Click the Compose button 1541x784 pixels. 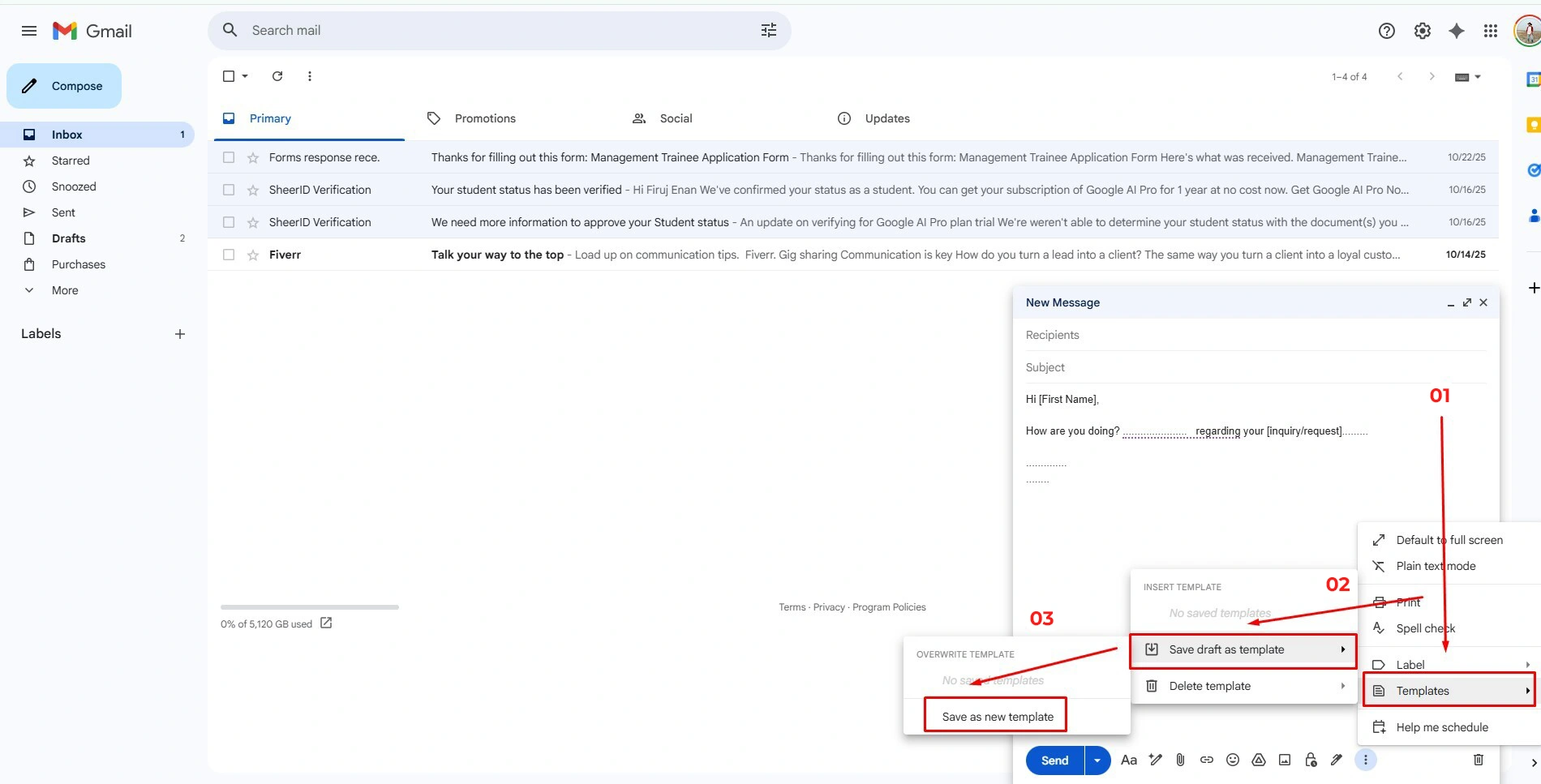(x=64, y=86)
